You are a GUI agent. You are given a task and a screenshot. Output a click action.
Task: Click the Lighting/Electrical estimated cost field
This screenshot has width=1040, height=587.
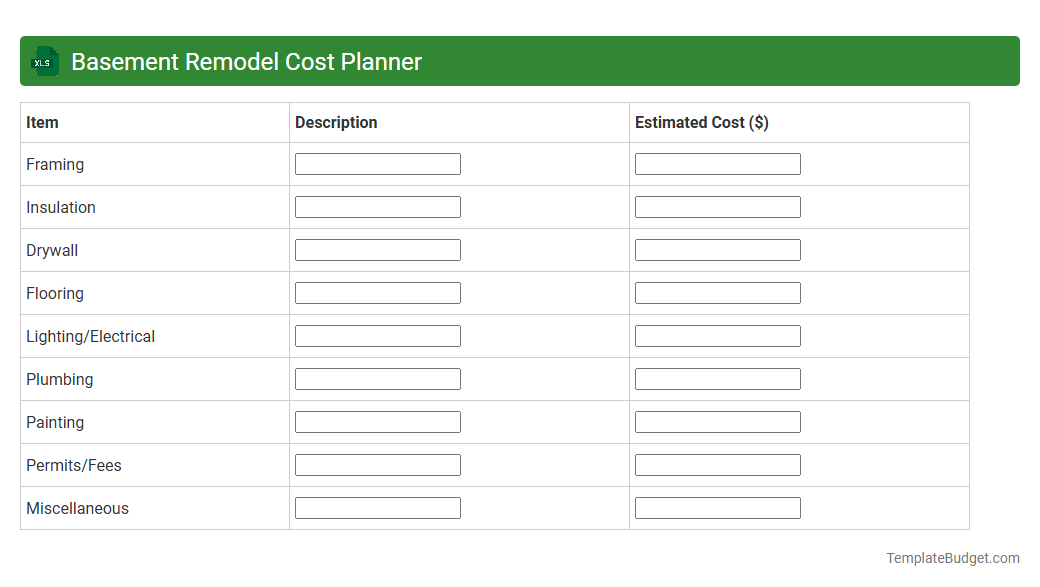point(717,335)
